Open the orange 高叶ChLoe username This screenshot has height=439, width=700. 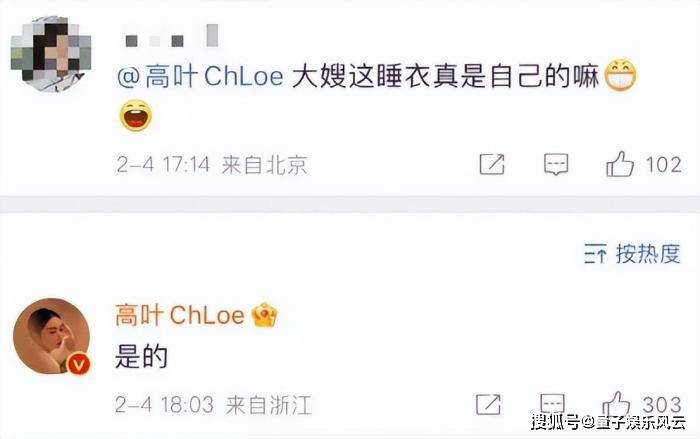coord(179,315)
